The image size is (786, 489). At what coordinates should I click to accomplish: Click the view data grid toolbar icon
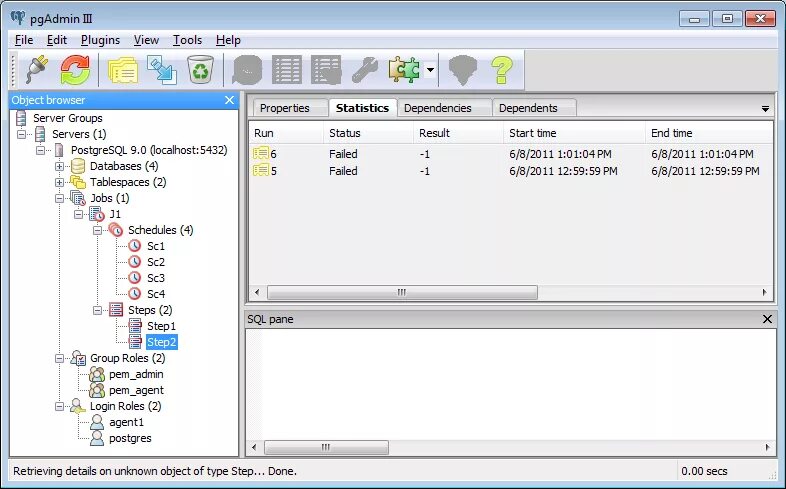click(287, 70)
